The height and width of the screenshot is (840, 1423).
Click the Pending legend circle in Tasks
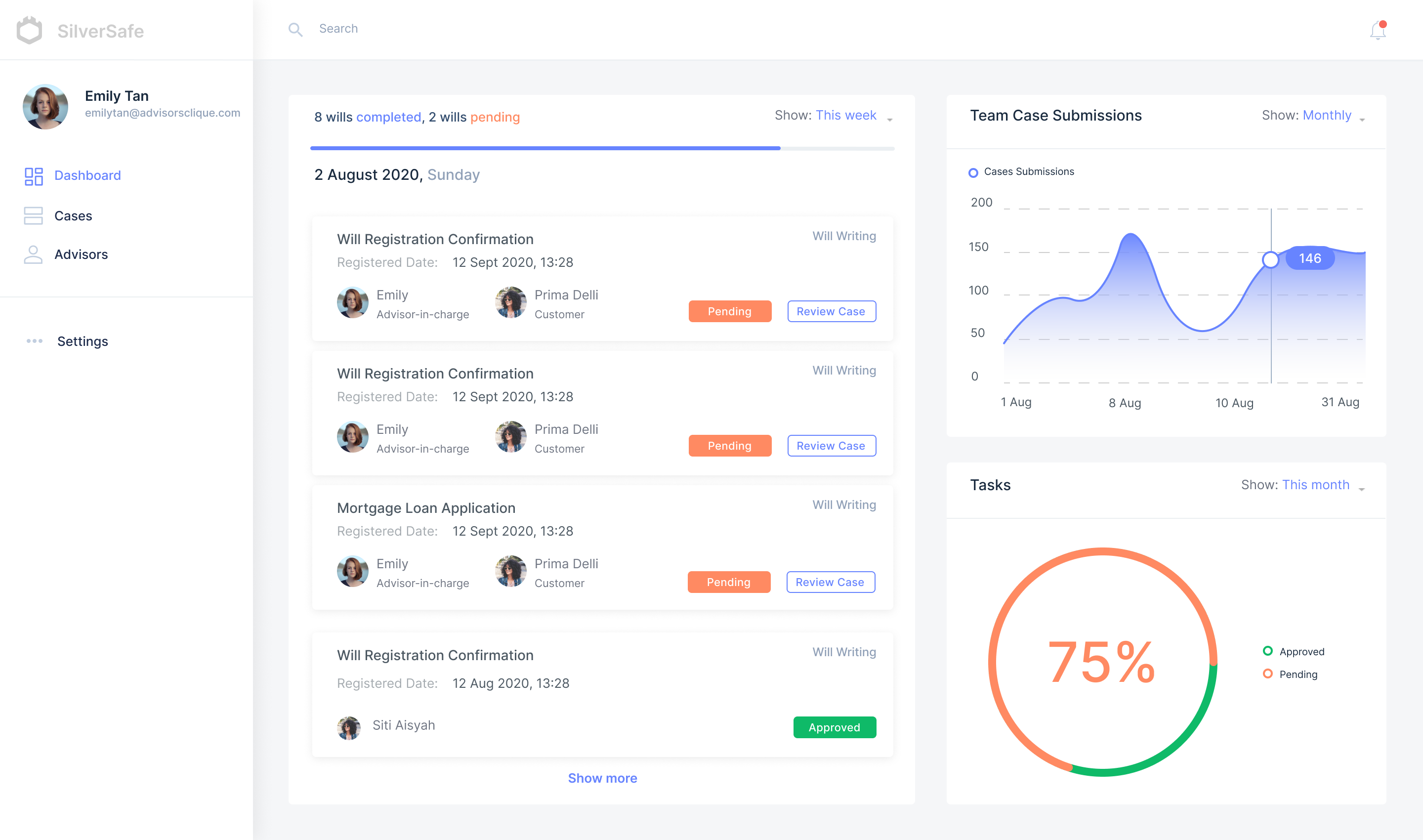(x=1268, y=673)
